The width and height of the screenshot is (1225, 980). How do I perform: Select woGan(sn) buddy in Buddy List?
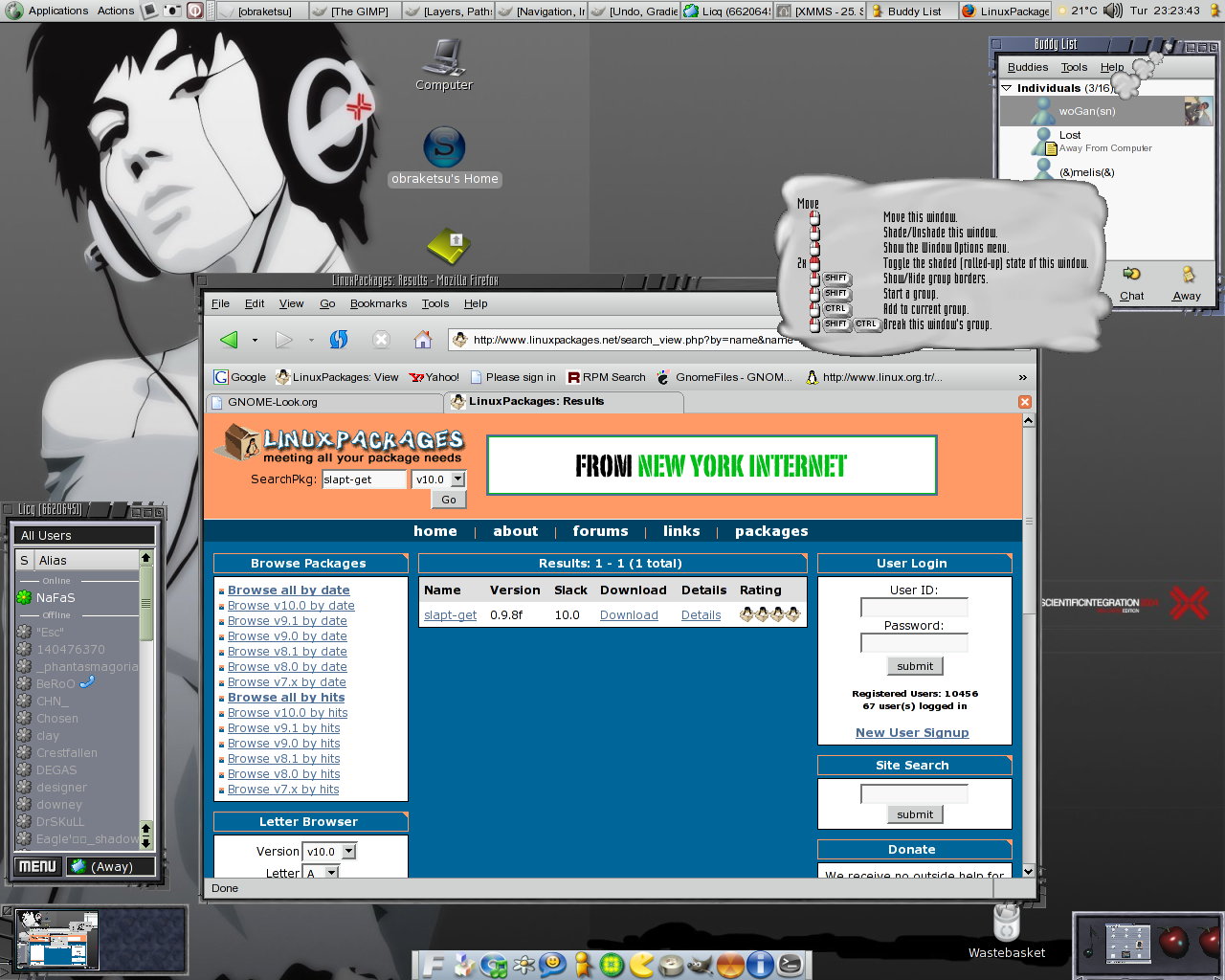tap(1106, 111)
